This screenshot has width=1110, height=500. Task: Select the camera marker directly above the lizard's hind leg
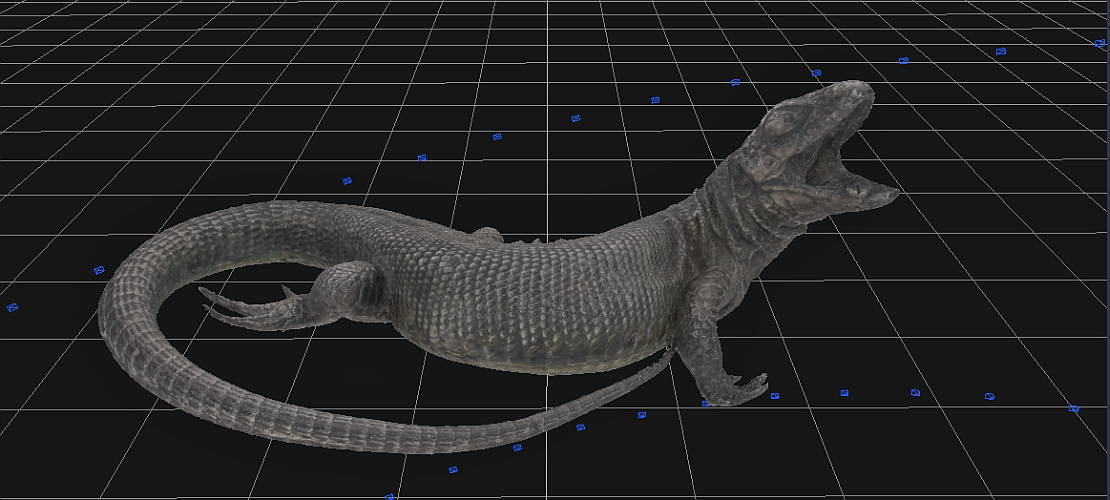[x=347, y=181]
